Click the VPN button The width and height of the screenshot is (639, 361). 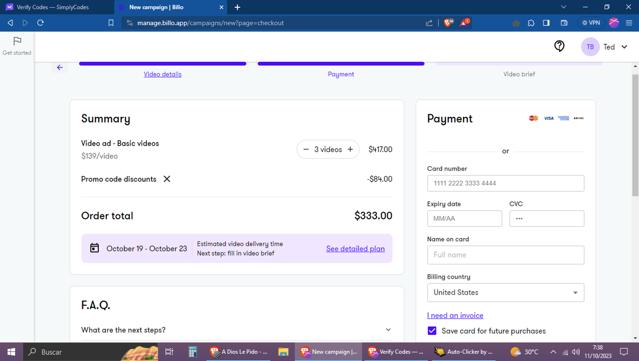(x=591, y=23)
